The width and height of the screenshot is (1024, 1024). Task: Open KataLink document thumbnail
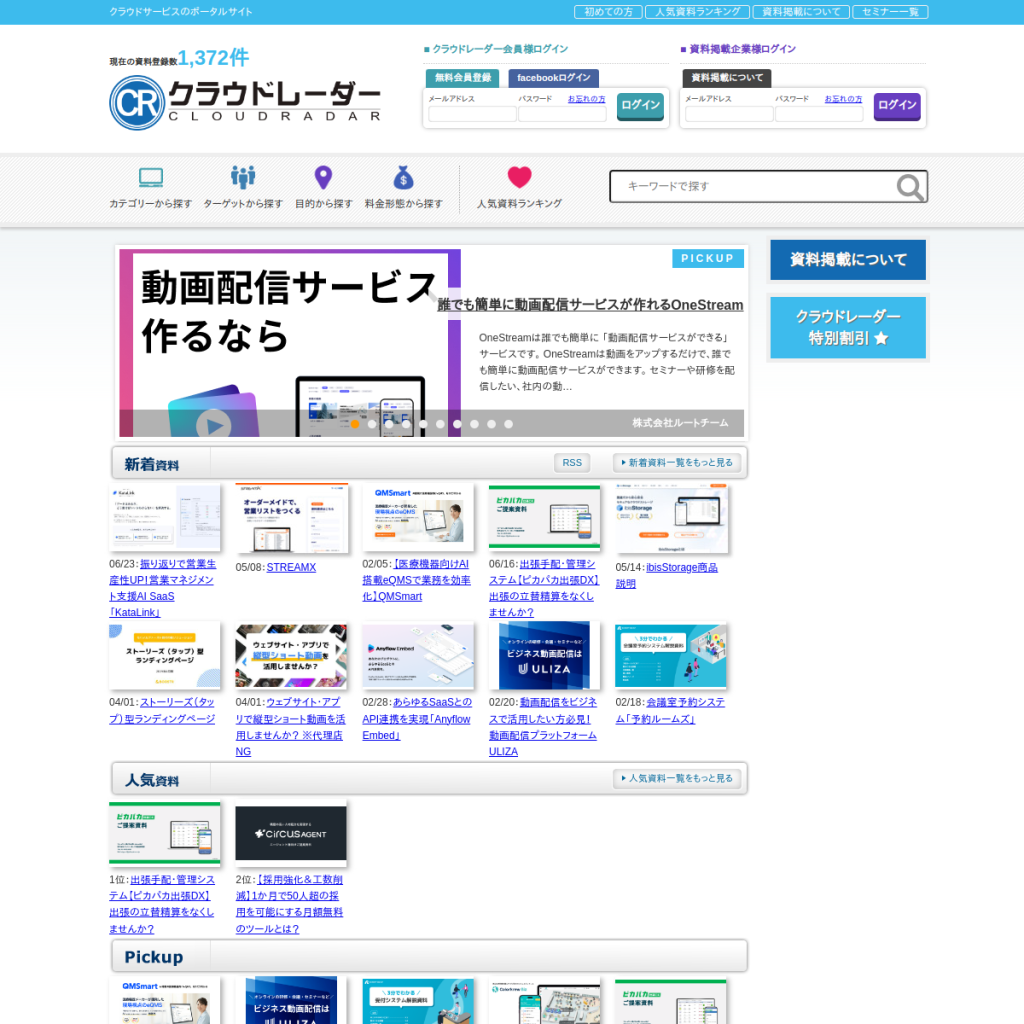(x=165, y=519)
